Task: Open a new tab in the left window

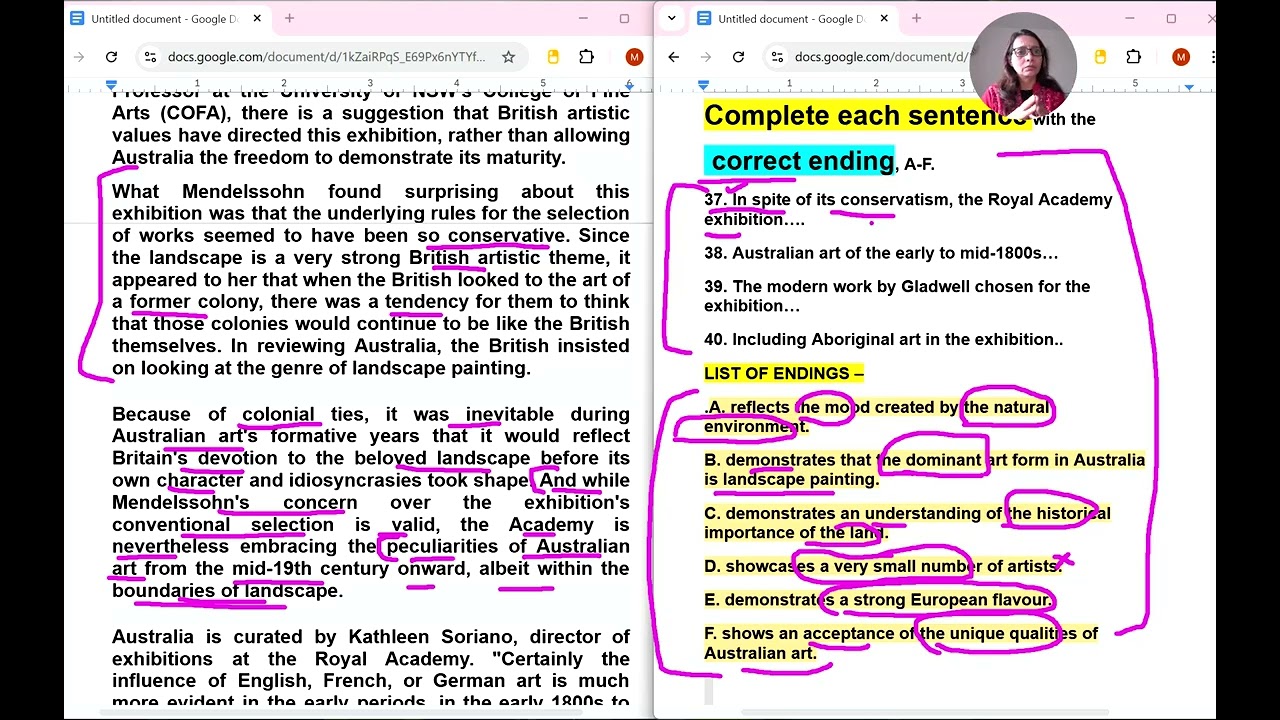Action: (x=289, y=18)
